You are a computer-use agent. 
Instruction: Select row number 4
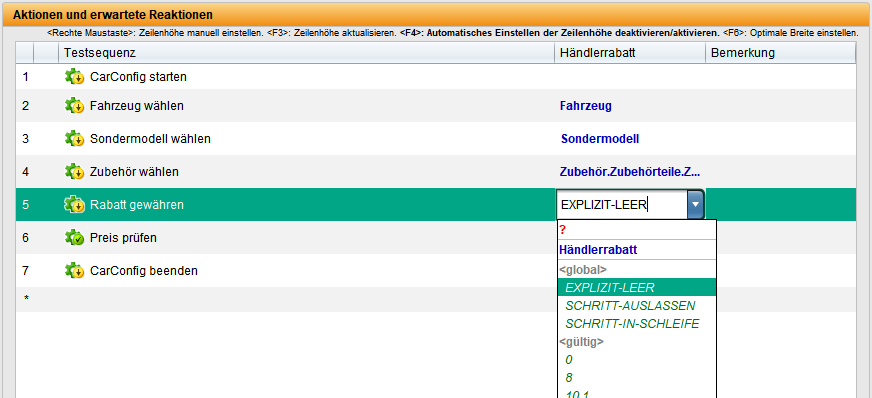click(26, 171)
